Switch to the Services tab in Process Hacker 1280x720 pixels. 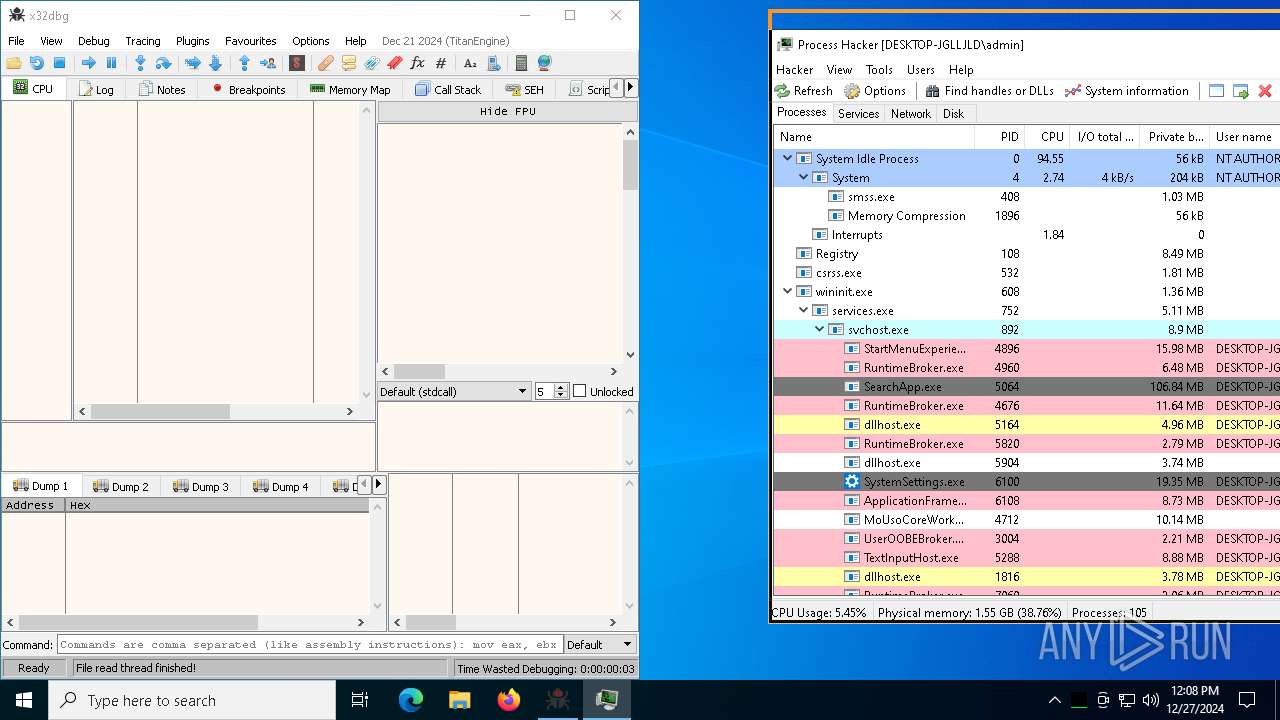[858, 113]
